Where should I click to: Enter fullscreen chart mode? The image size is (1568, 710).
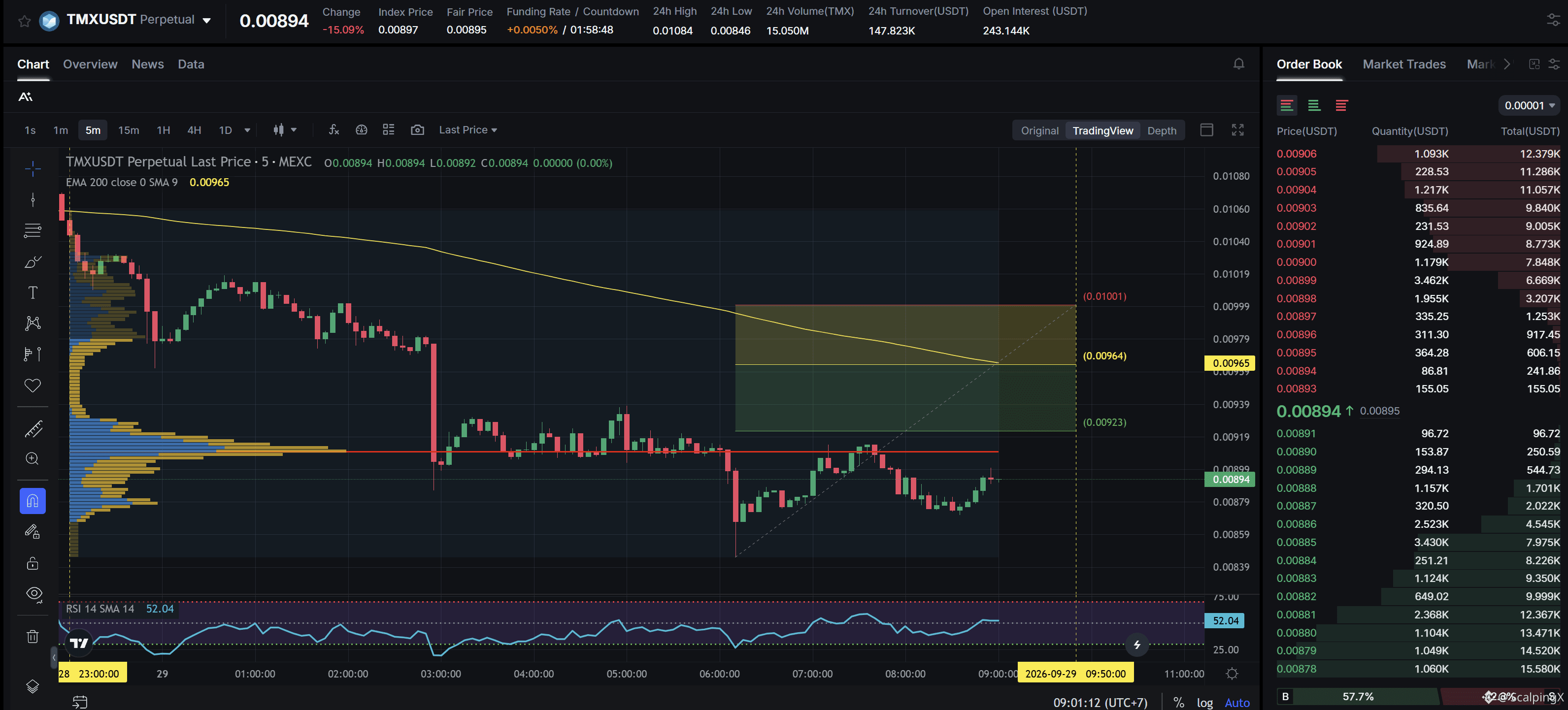tap(1237, 129)
